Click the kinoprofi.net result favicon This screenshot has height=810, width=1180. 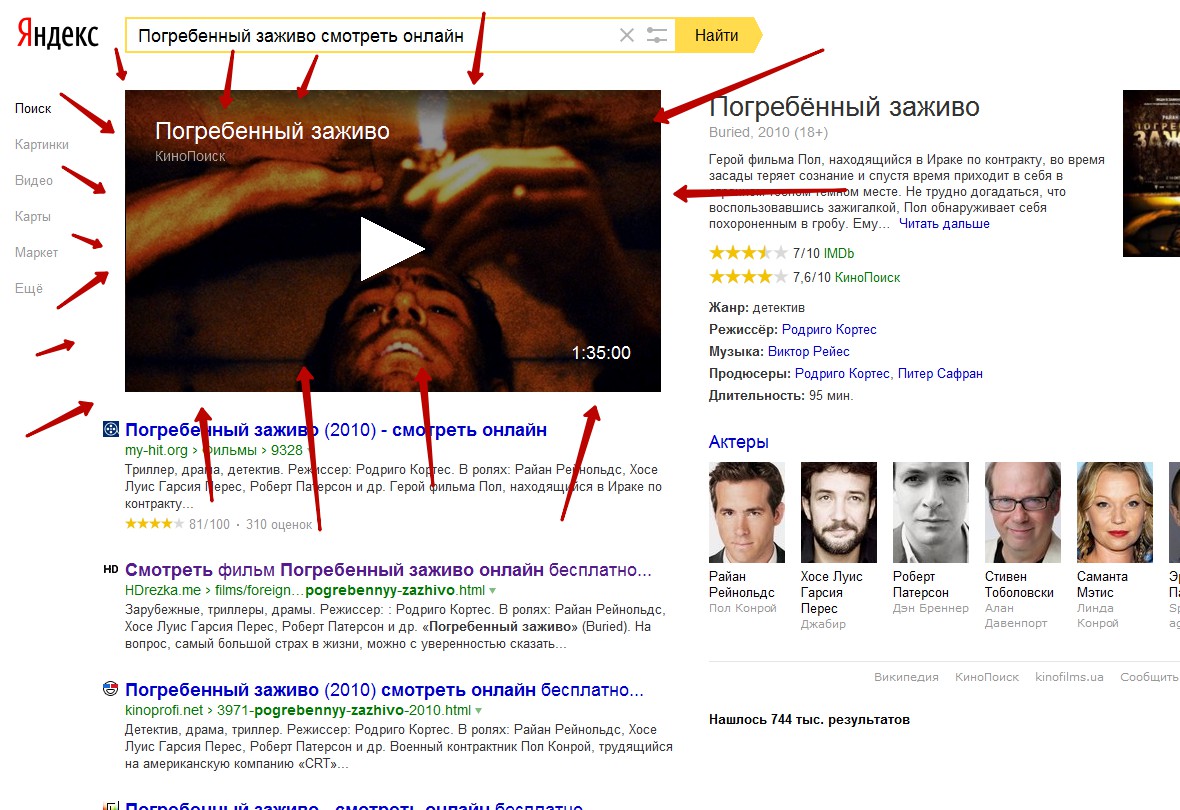[x=111, y=689]
